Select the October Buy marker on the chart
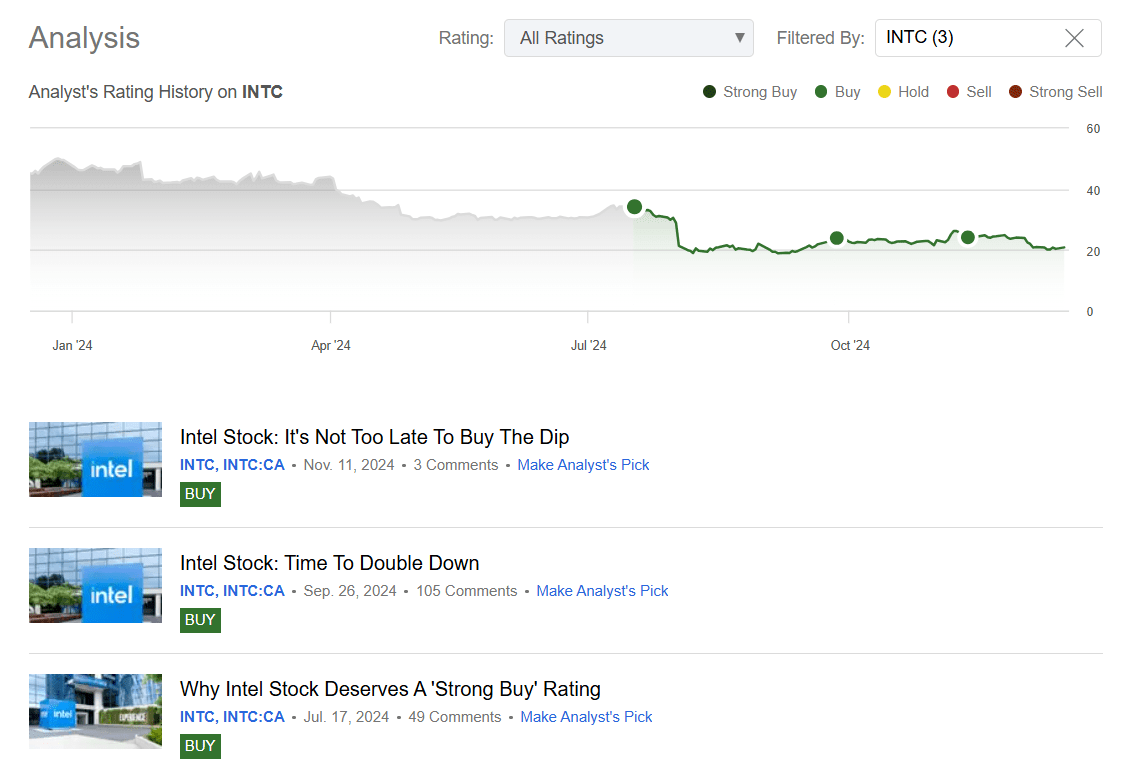This screenshot has height=769, width=1125. point(967,238)
